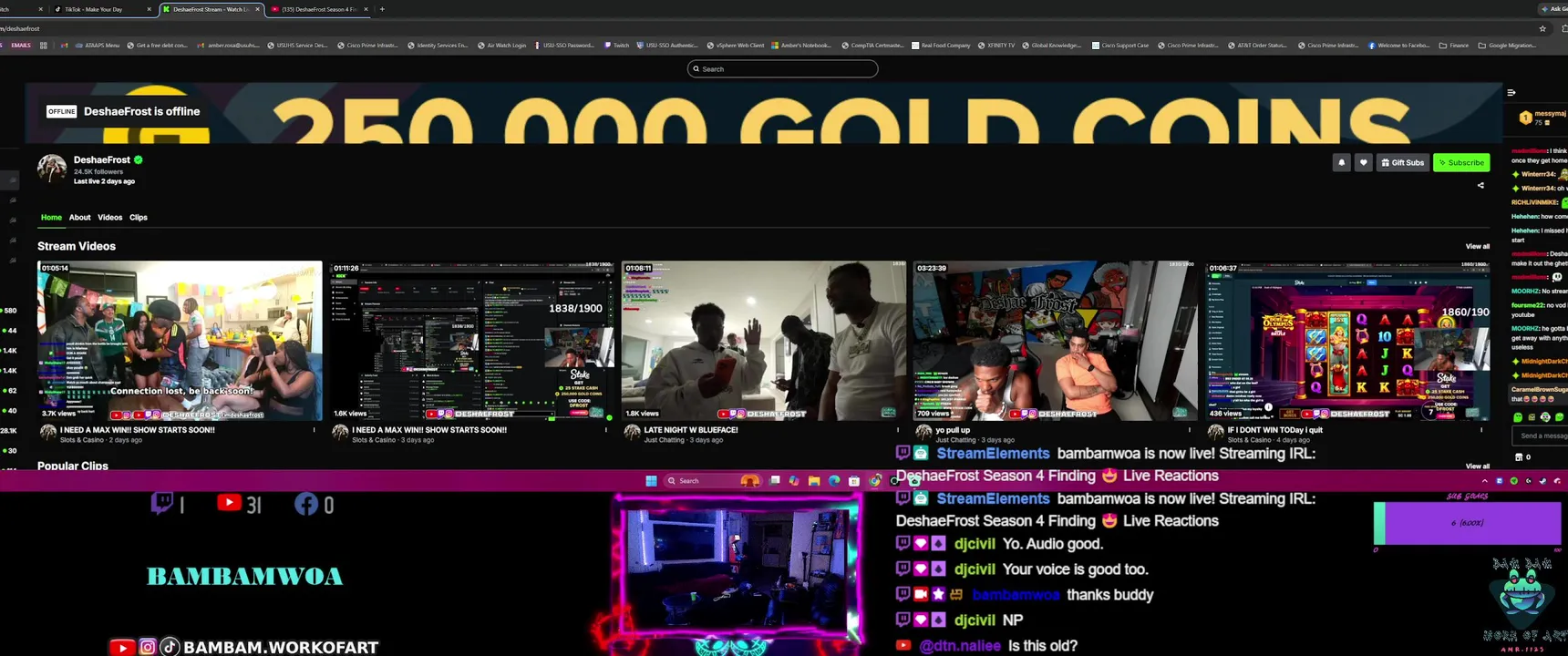Open the Gmail bookmark icon after the apps grid
1568x656 pixels.
coord(64,45)
